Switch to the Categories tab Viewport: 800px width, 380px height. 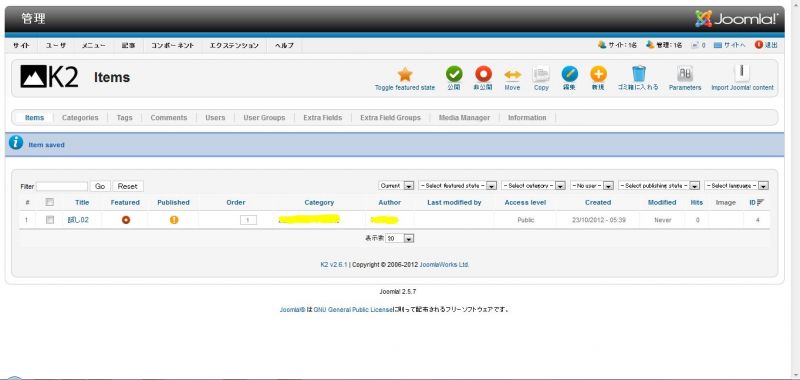tap(80, 117)
